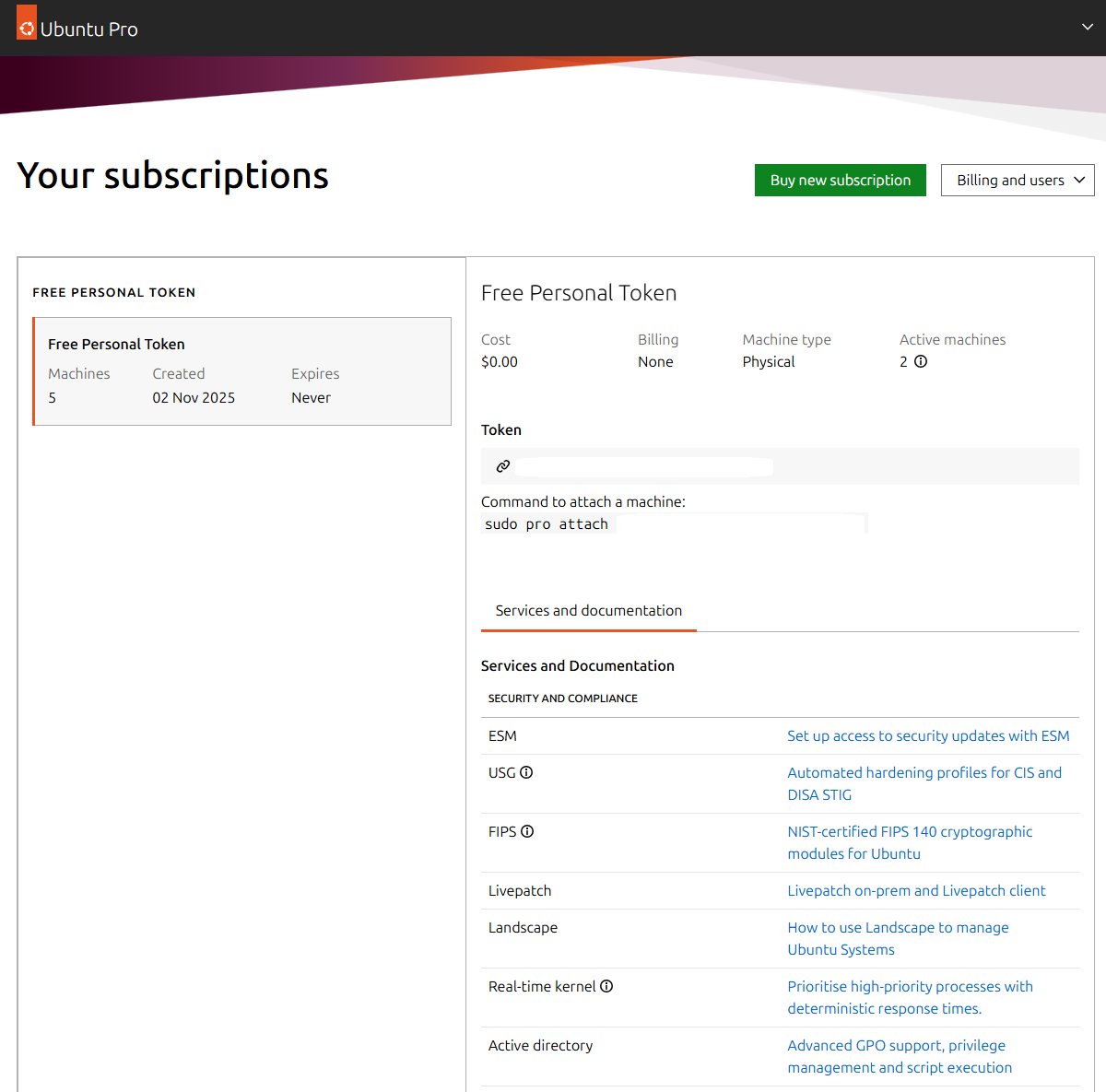Click the Ubuntu logo icon in header

click(27, 23)
